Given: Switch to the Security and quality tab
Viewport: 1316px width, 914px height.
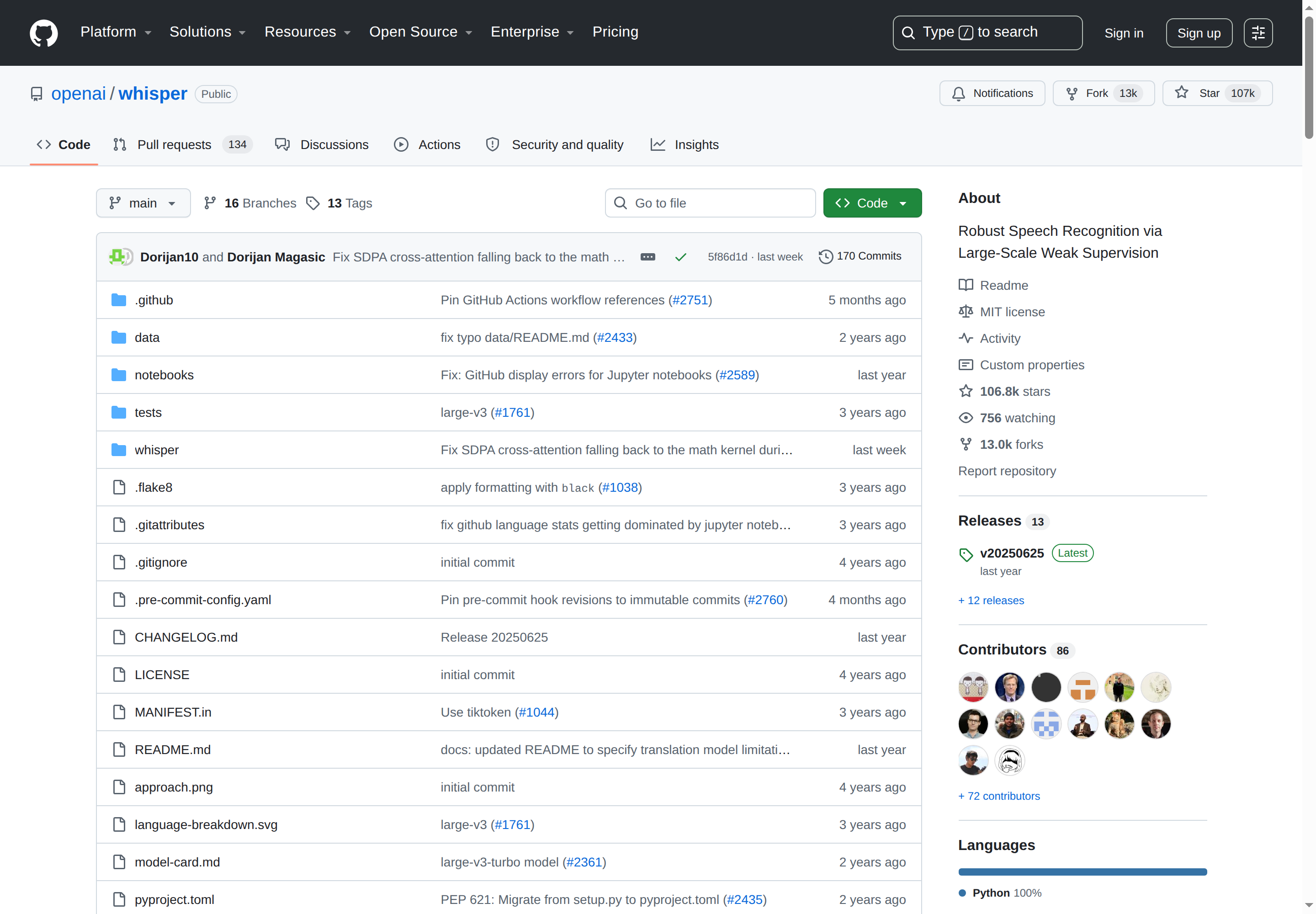Looking at the screenshot, I should pos(554,145).
